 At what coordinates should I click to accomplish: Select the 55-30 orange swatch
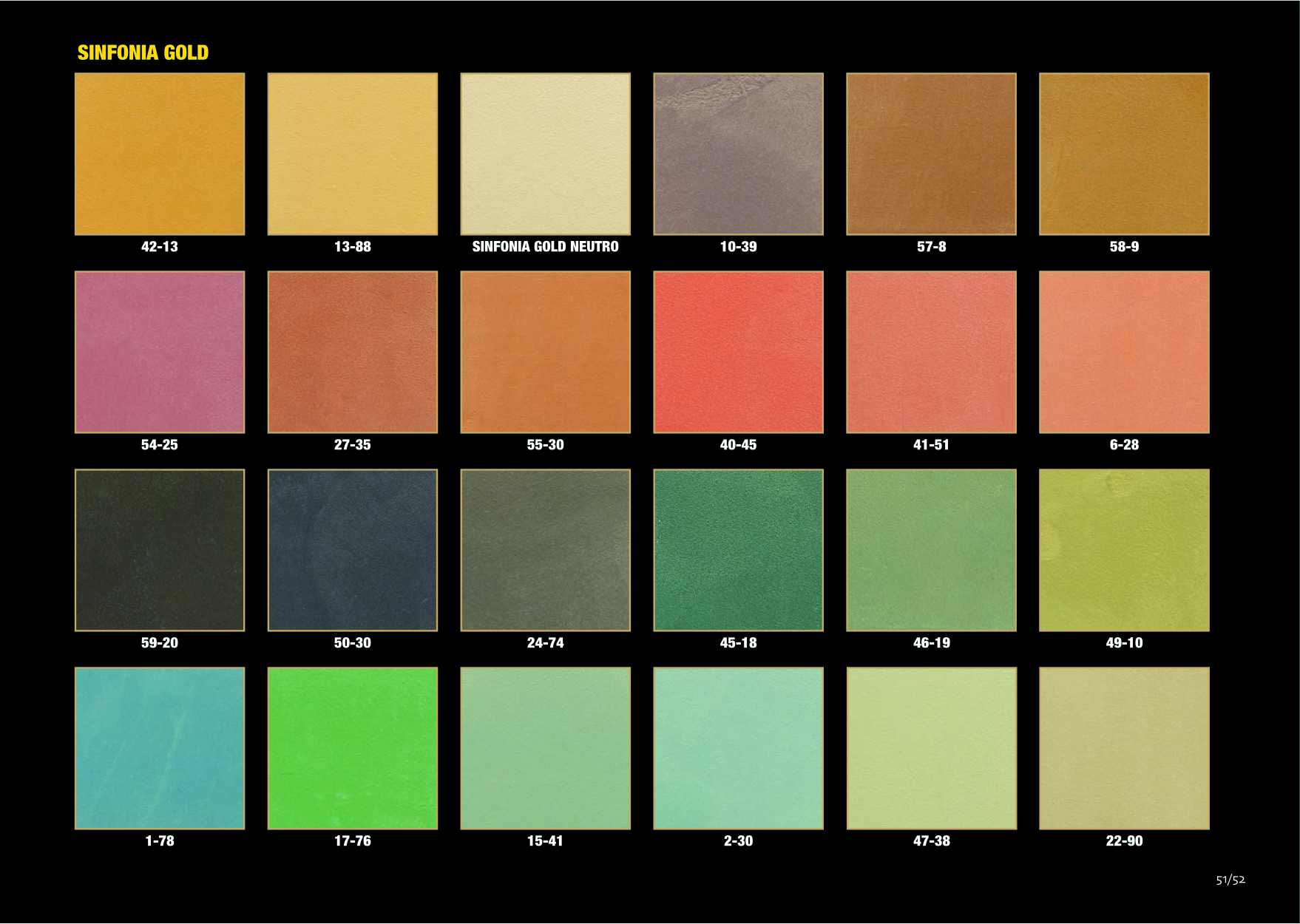click(546, 352)
